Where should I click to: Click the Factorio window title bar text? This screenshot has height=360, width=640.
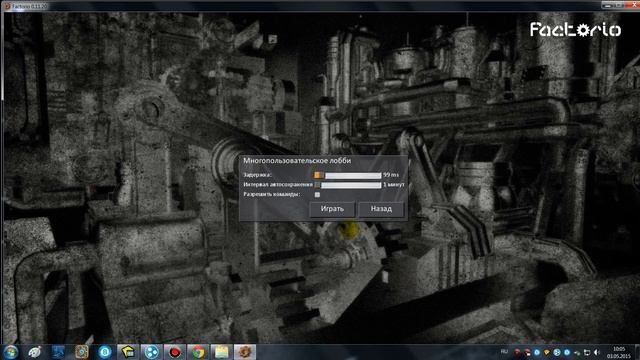tap(29, 6)
